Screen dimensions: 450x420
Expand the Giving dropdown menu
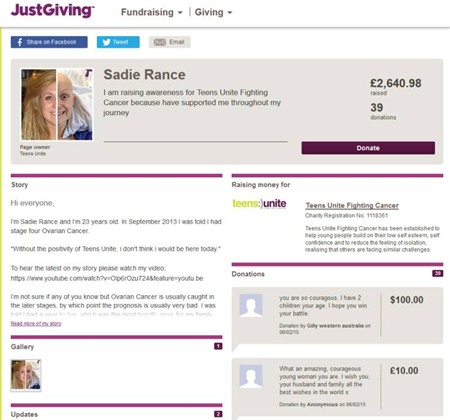(x=213, y=12)
